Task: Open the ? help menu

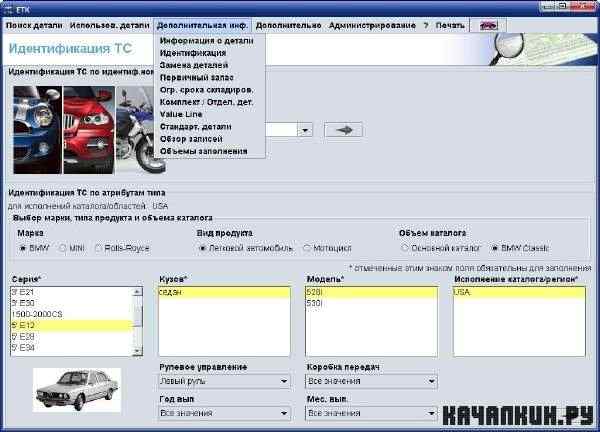Action: click(x=426, y=25)
